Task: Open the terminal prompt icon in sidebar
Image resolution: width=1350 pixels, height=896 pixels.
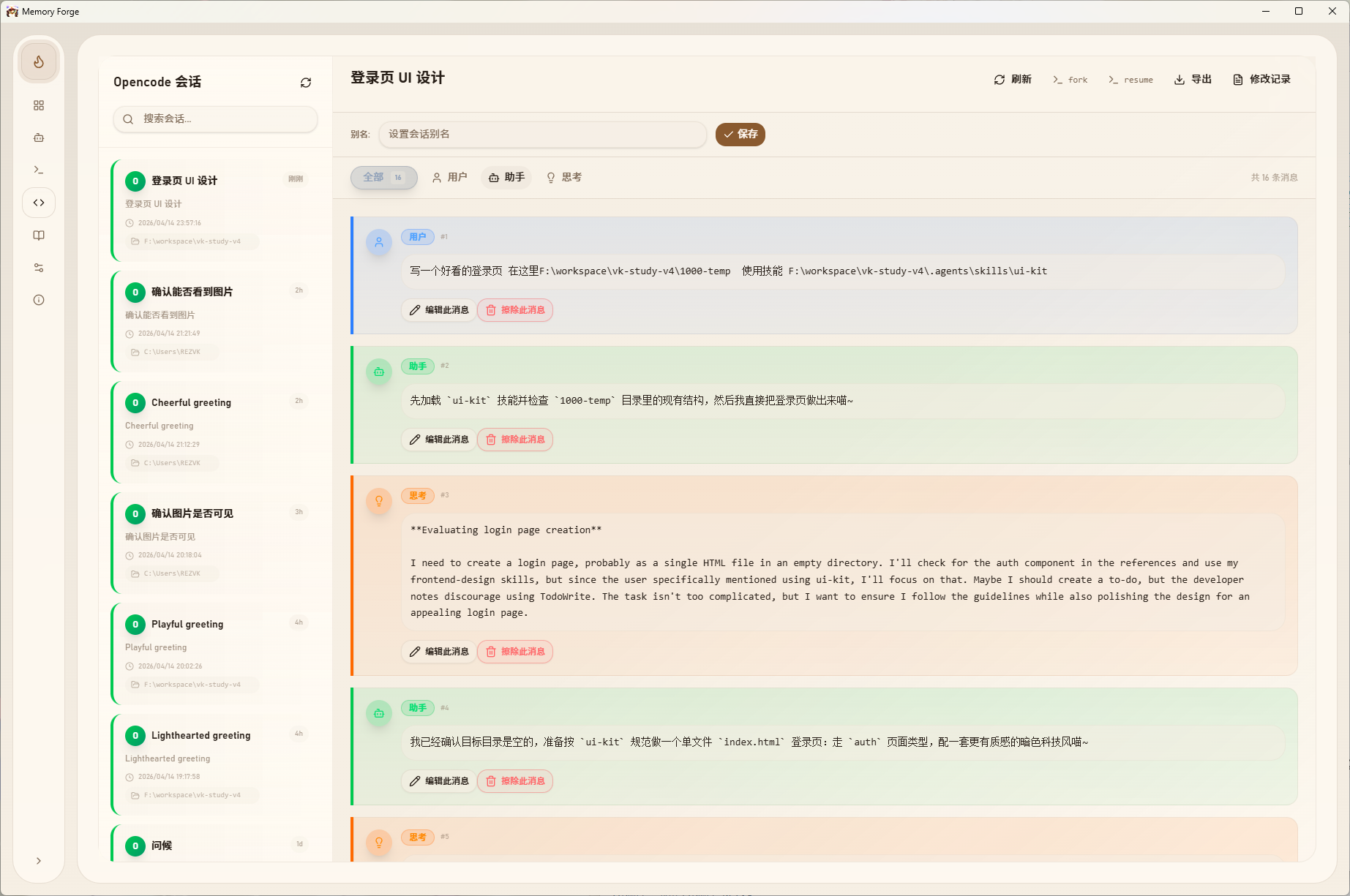Action: coord(39,170)
